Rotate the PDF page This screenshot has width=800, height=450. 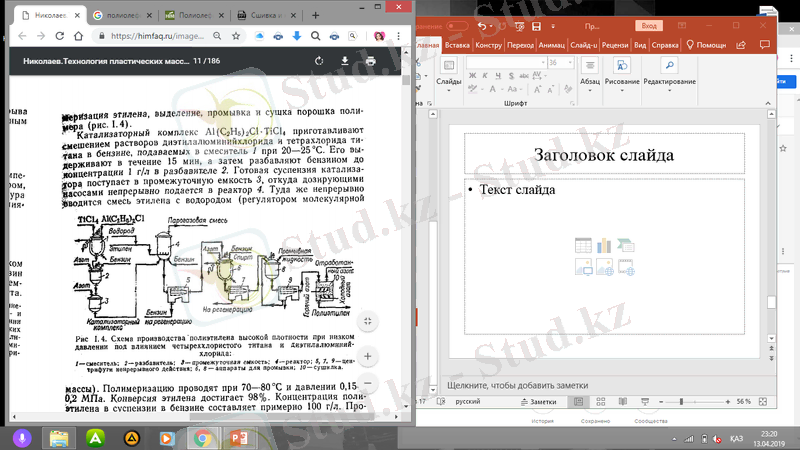click(317, 61)
